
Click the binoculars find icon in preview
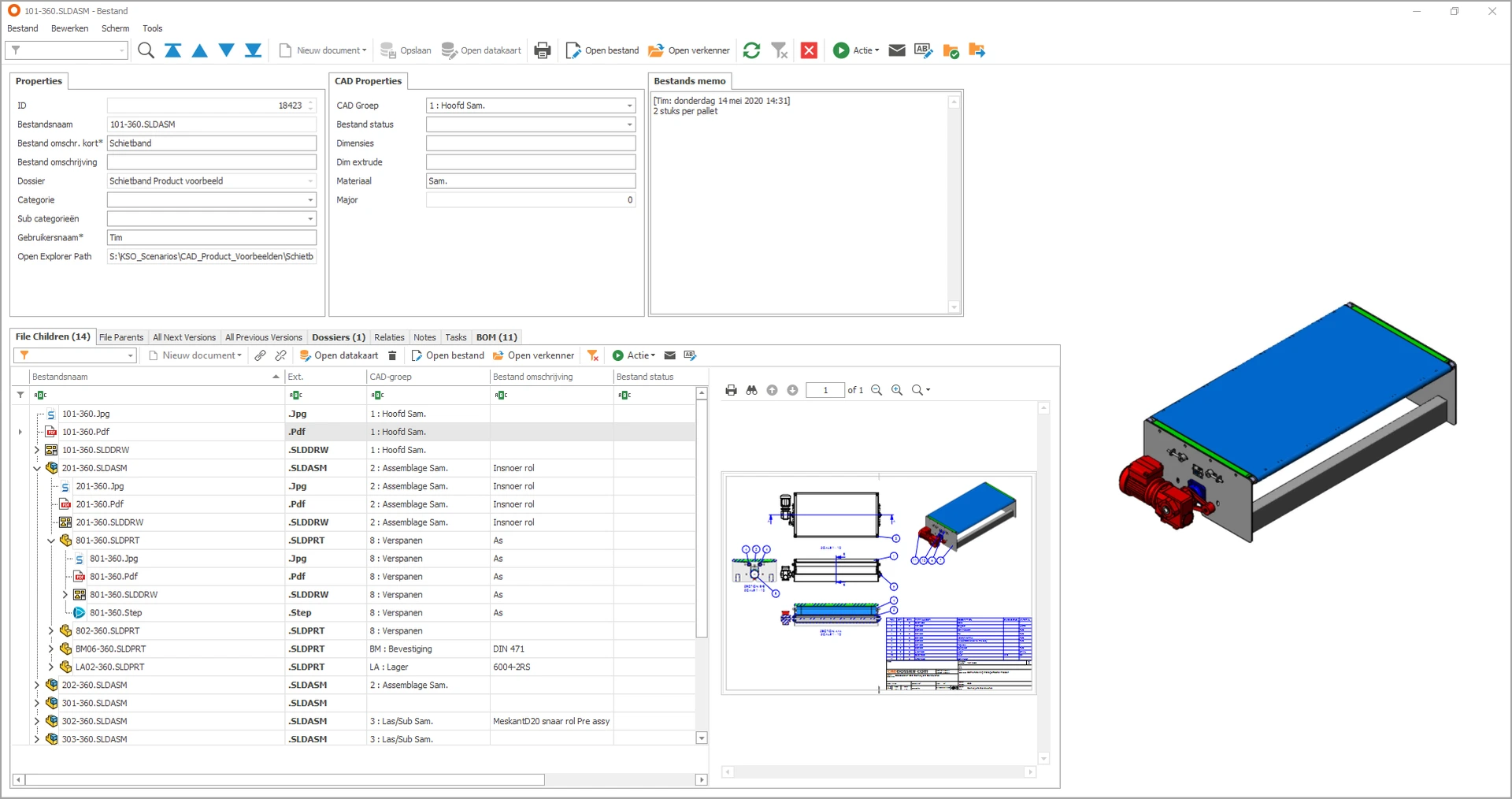click(x=752, y=390)
